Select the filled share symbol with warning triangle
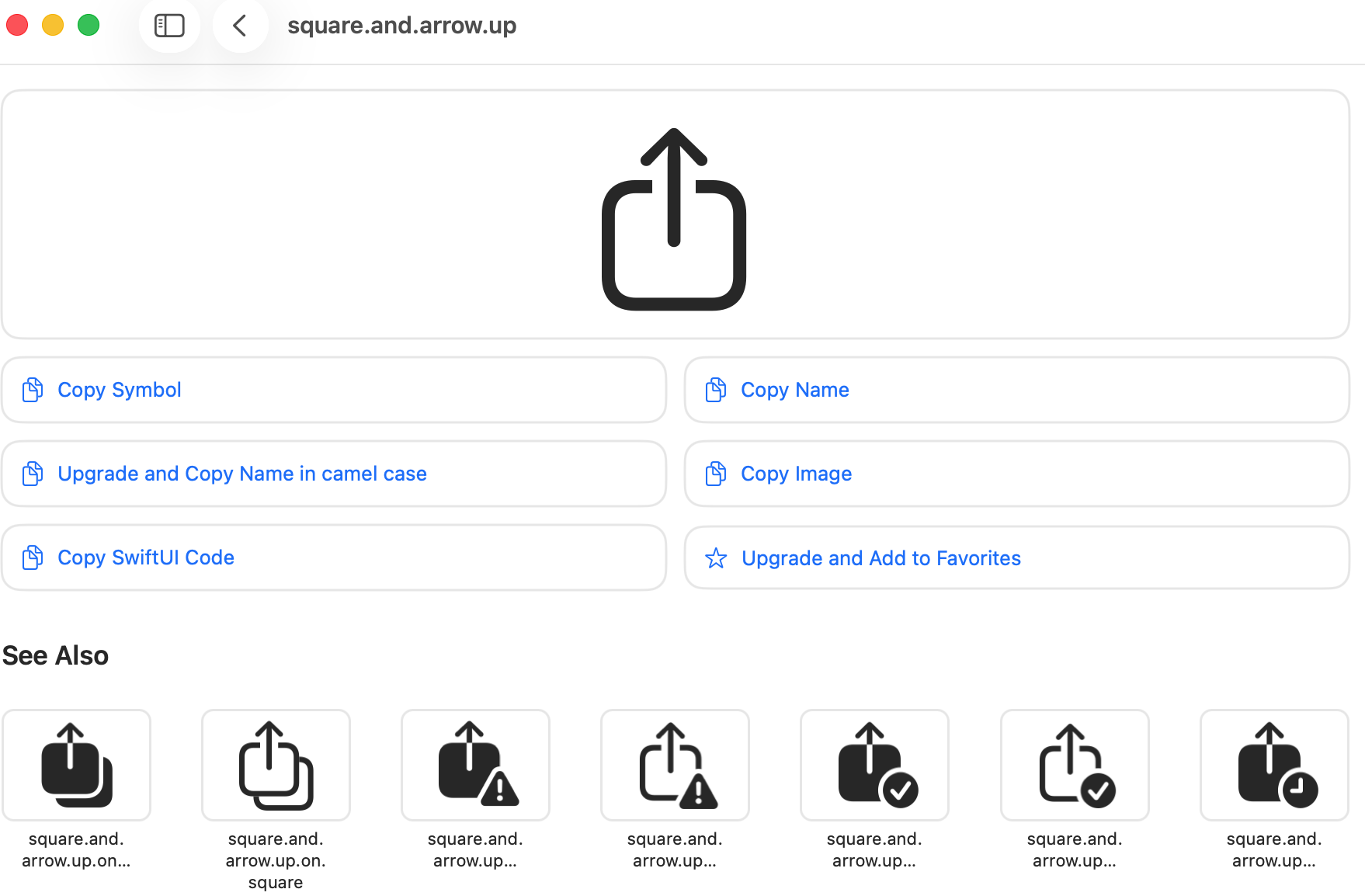The width and height of the screenshot is (1365, 896). pos(475,765)
